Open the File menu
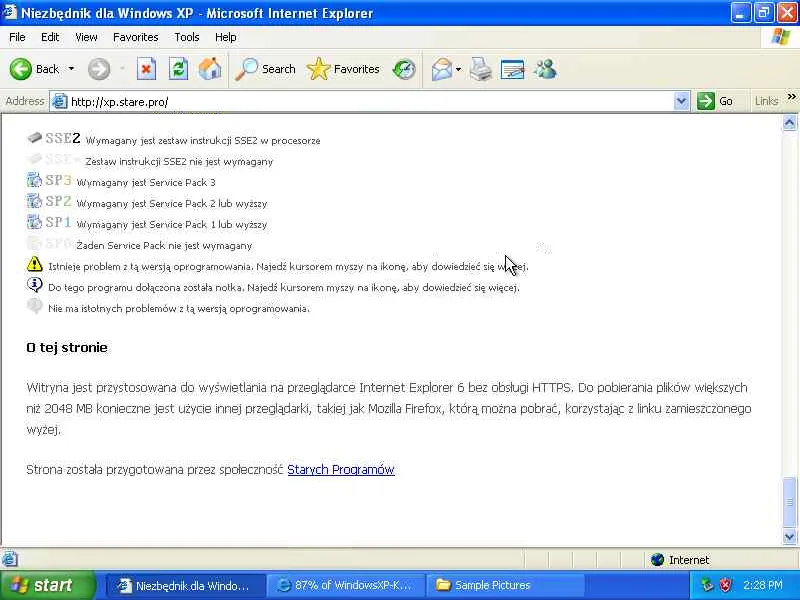Viewport: 800px width, 600px height. click(17, 37)
